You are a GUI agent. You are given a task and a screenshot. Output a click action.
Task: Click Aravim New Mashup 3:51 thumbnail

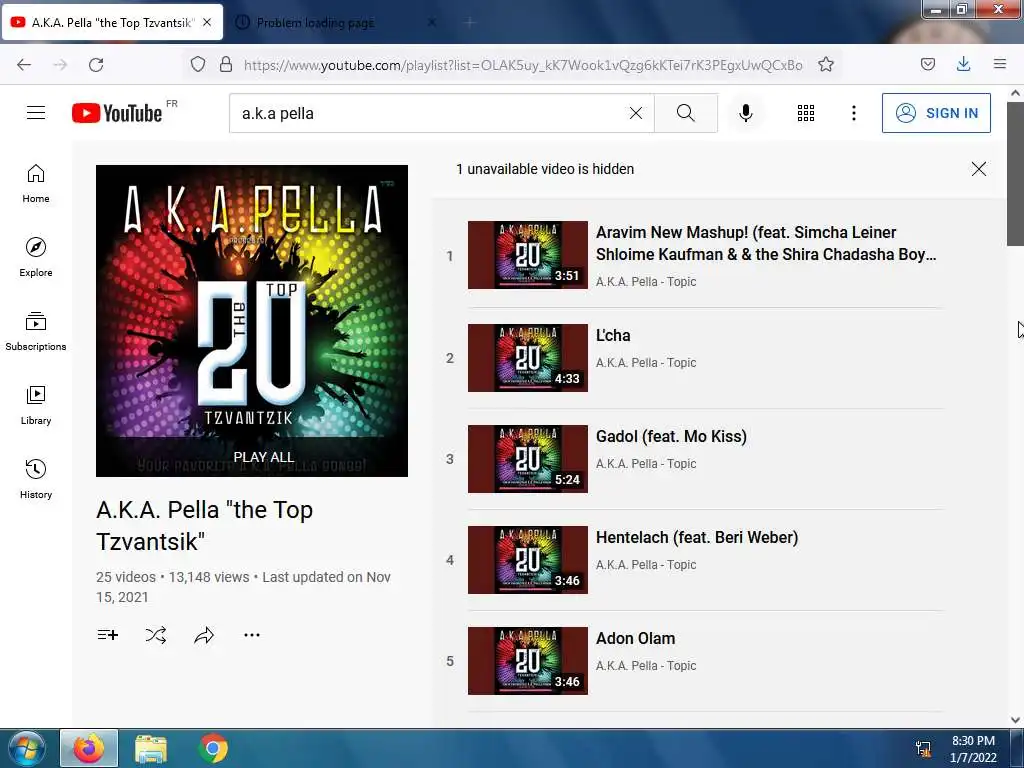pos(528,255)
